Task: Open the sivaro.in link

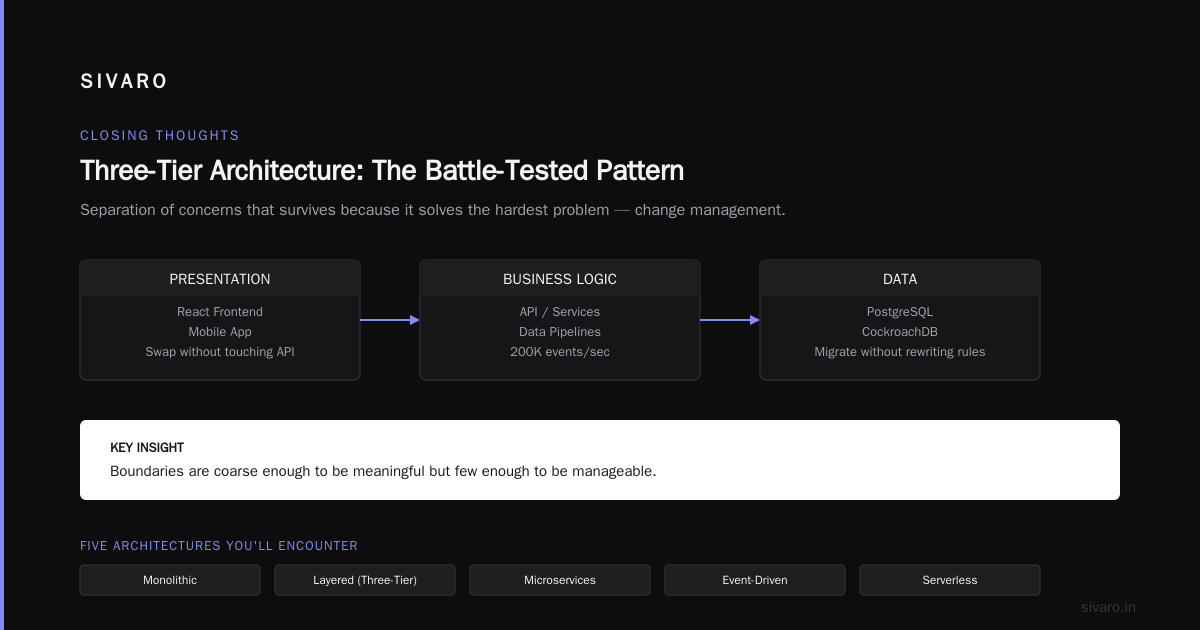Action: point(1109,607)
